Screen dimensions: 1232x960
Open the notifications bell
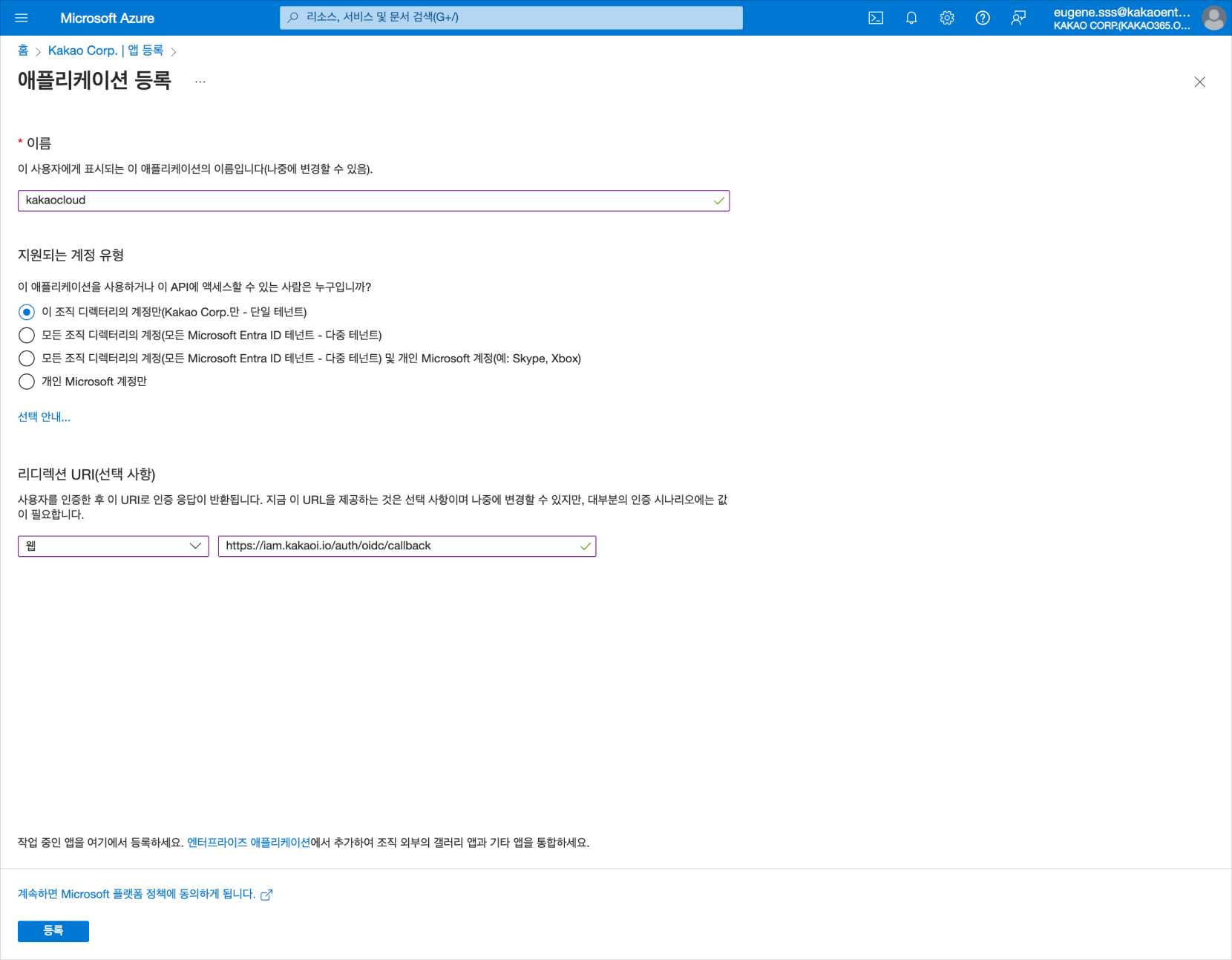pos(911,18)
